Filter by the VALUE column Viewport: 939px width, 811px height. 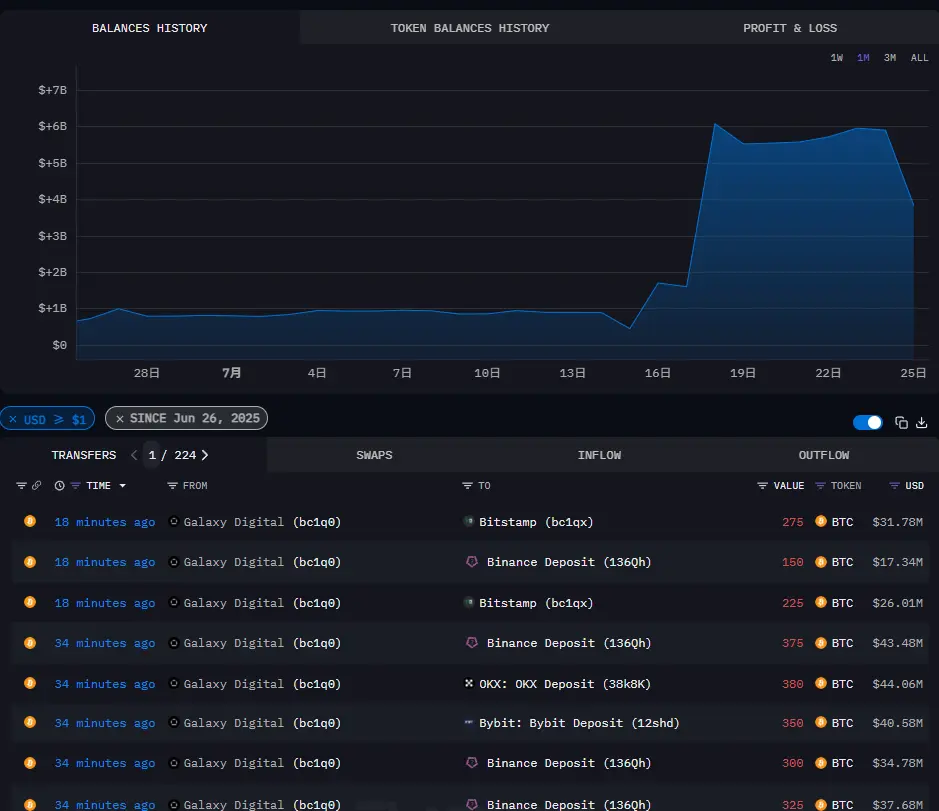coord(762,486)
